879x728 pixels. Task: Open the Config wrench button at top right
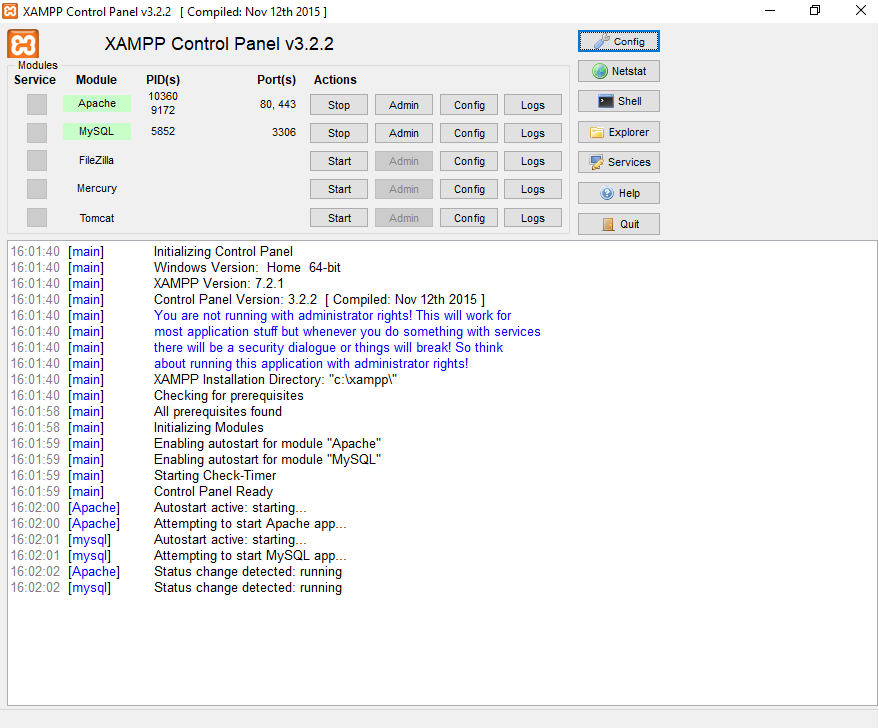point(618,41)
